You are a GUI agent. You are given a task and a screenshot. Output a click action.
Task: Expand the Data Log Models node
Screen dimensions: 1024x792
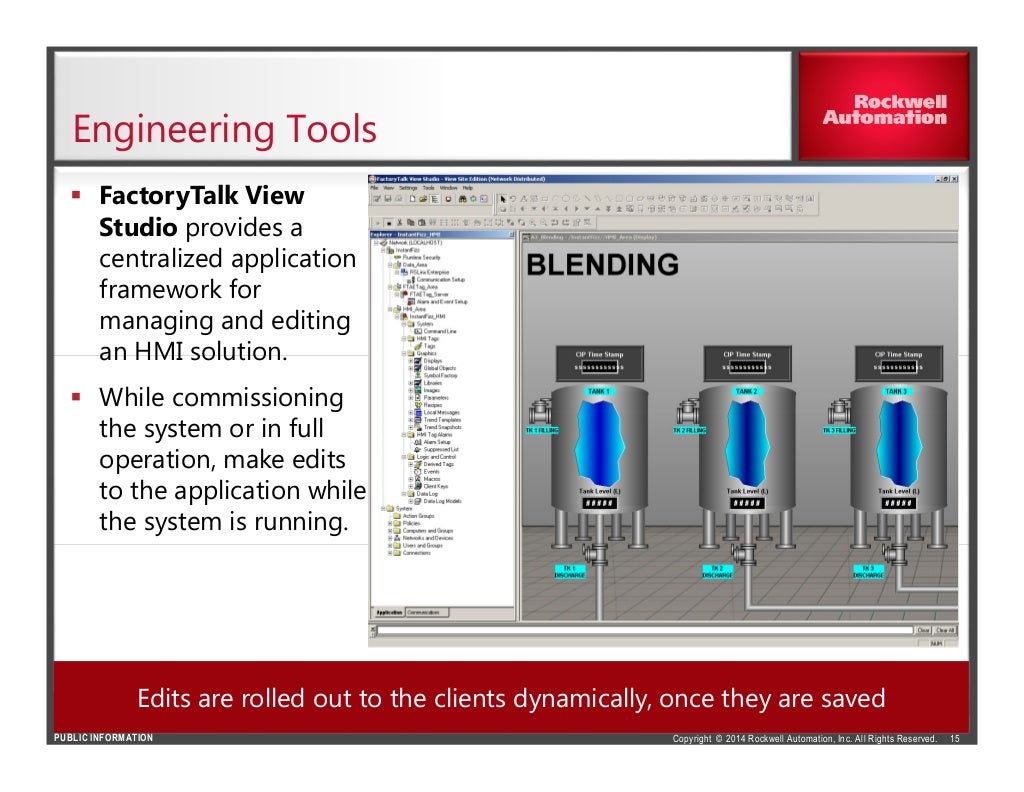(x=411, y=501)
